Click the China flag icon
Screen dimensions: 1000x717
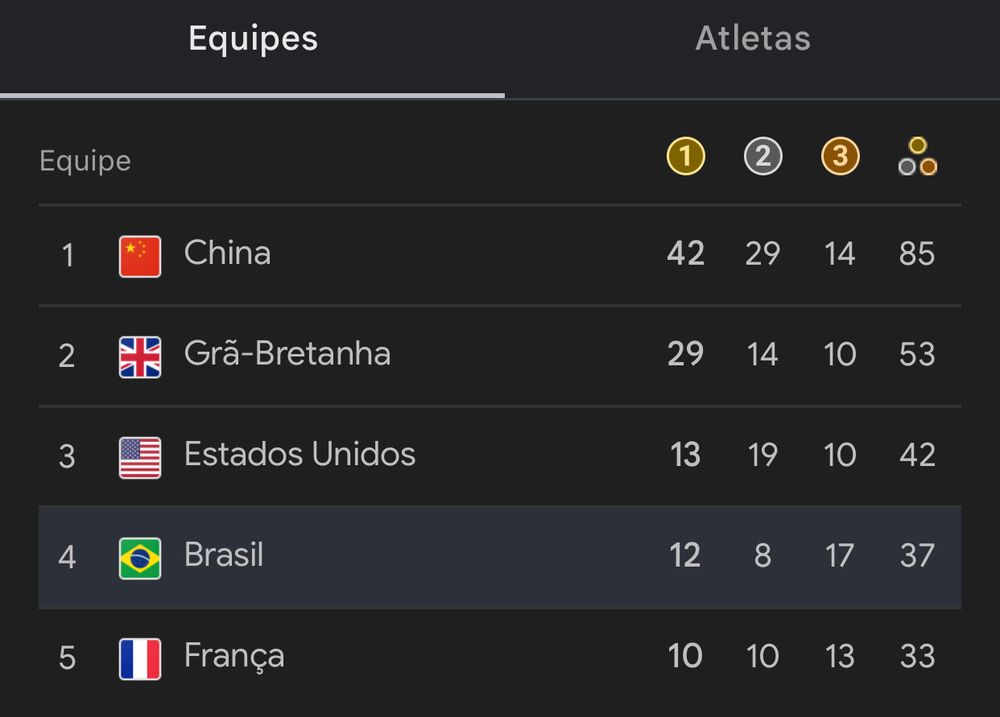tap(140, 256)
